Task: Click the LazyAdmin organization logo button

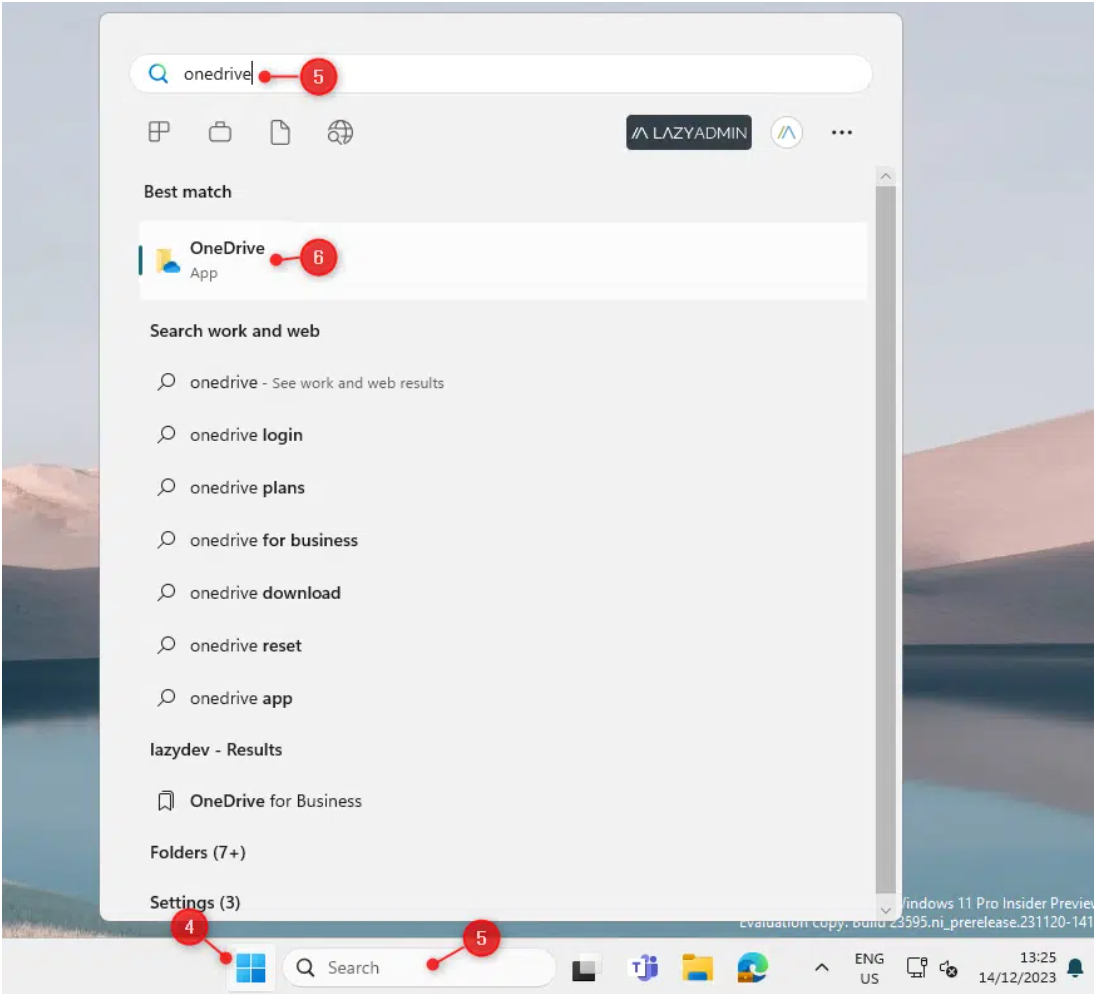Action: (688, 132)
